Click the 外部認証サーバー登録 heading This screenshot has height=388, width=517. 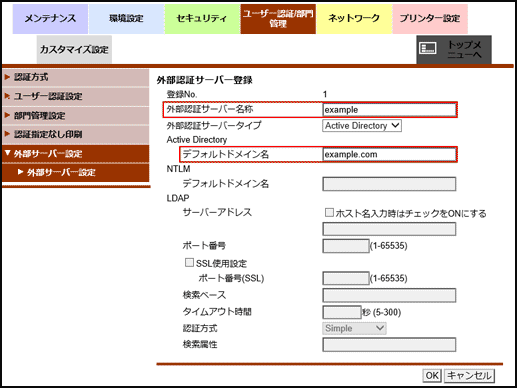pos(204,80)
